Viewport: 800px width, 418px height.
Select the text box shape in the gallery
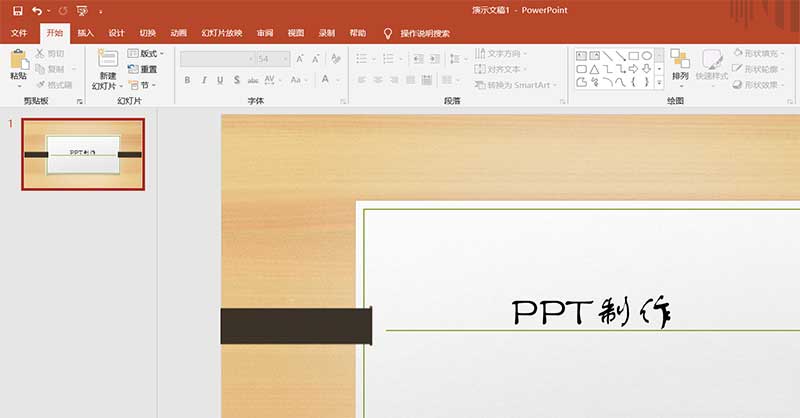pyautogui.click(x=581, y=56)
